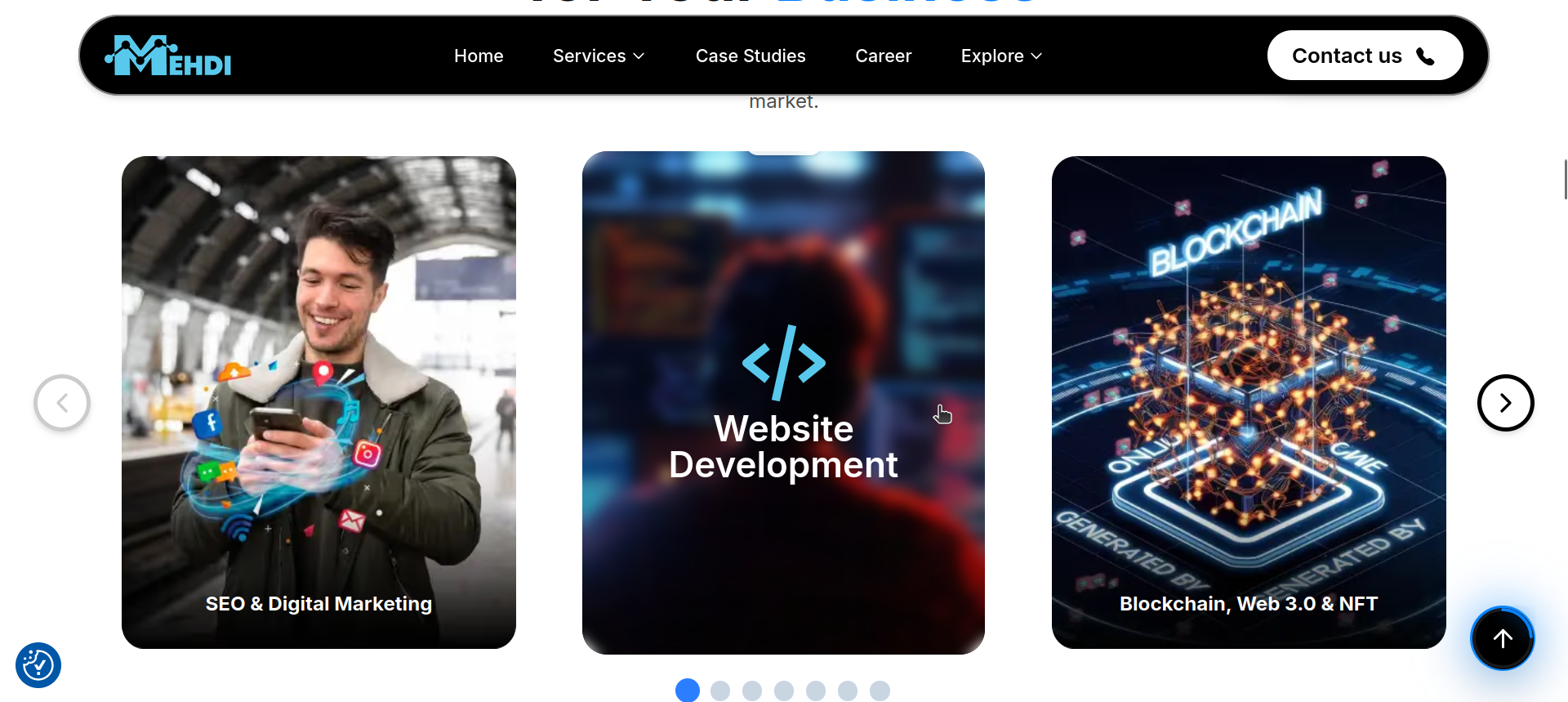Click the Mehdi logo in the navbar

coord(168,56)
